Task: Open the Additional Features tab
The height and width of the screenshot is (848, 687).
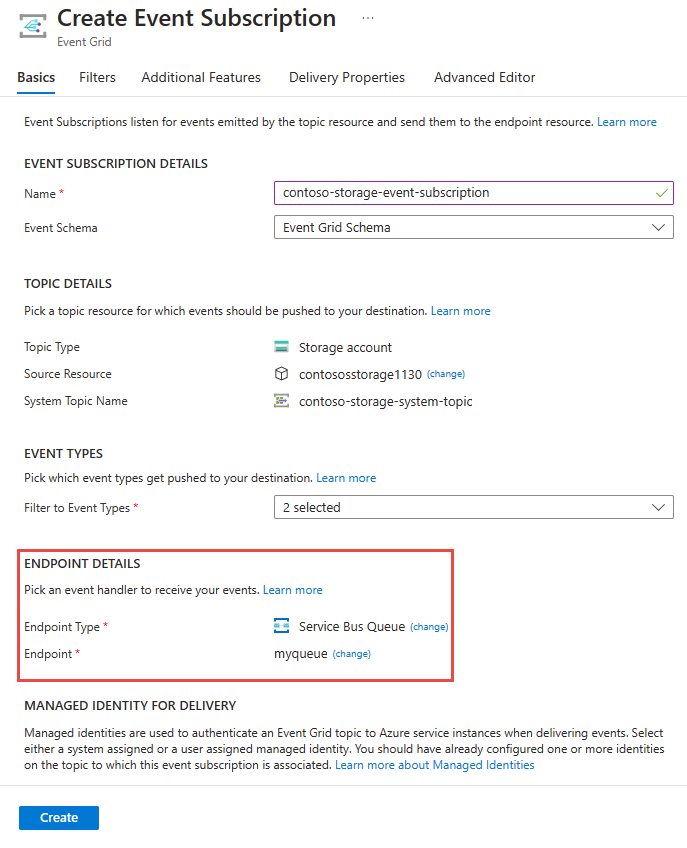Action: [x=200, y=77]
